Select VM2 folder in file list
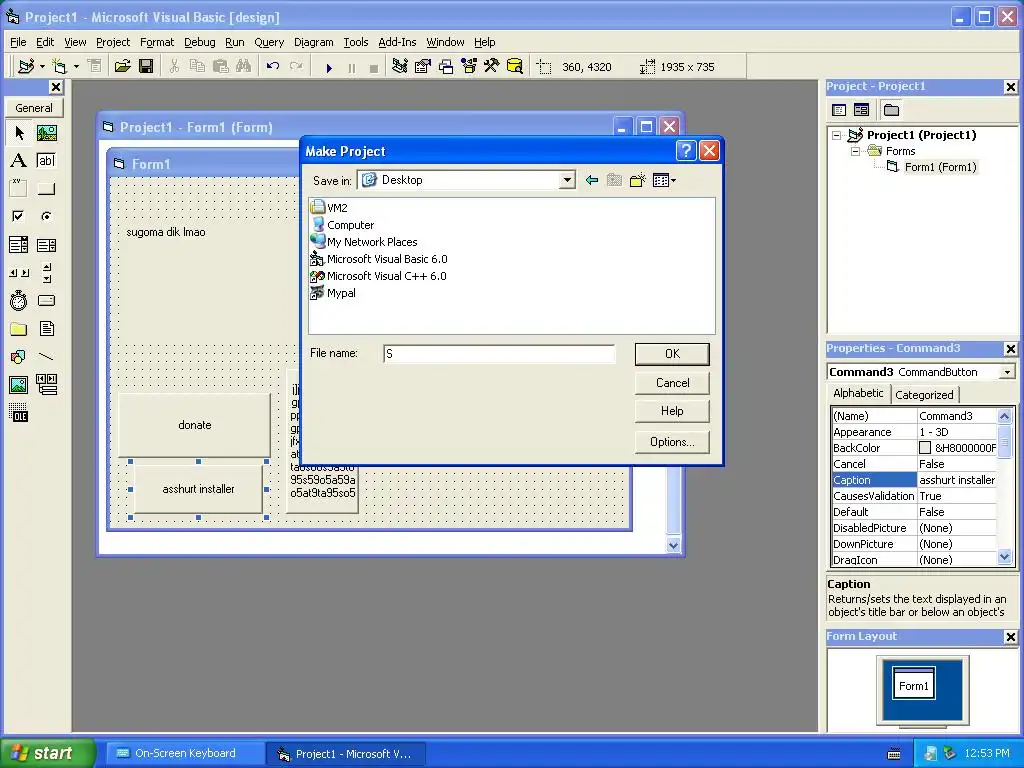Image resolution: width=1024 pixels, height=768 pixels. pos(329,208)
